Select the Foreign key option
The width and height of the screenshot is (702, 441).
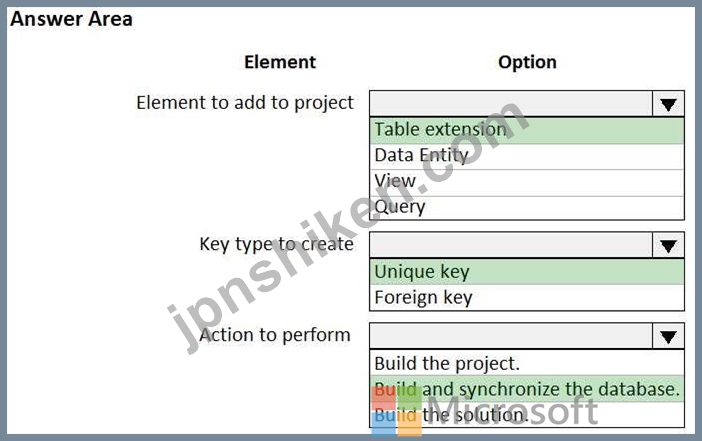click(527, 297)
